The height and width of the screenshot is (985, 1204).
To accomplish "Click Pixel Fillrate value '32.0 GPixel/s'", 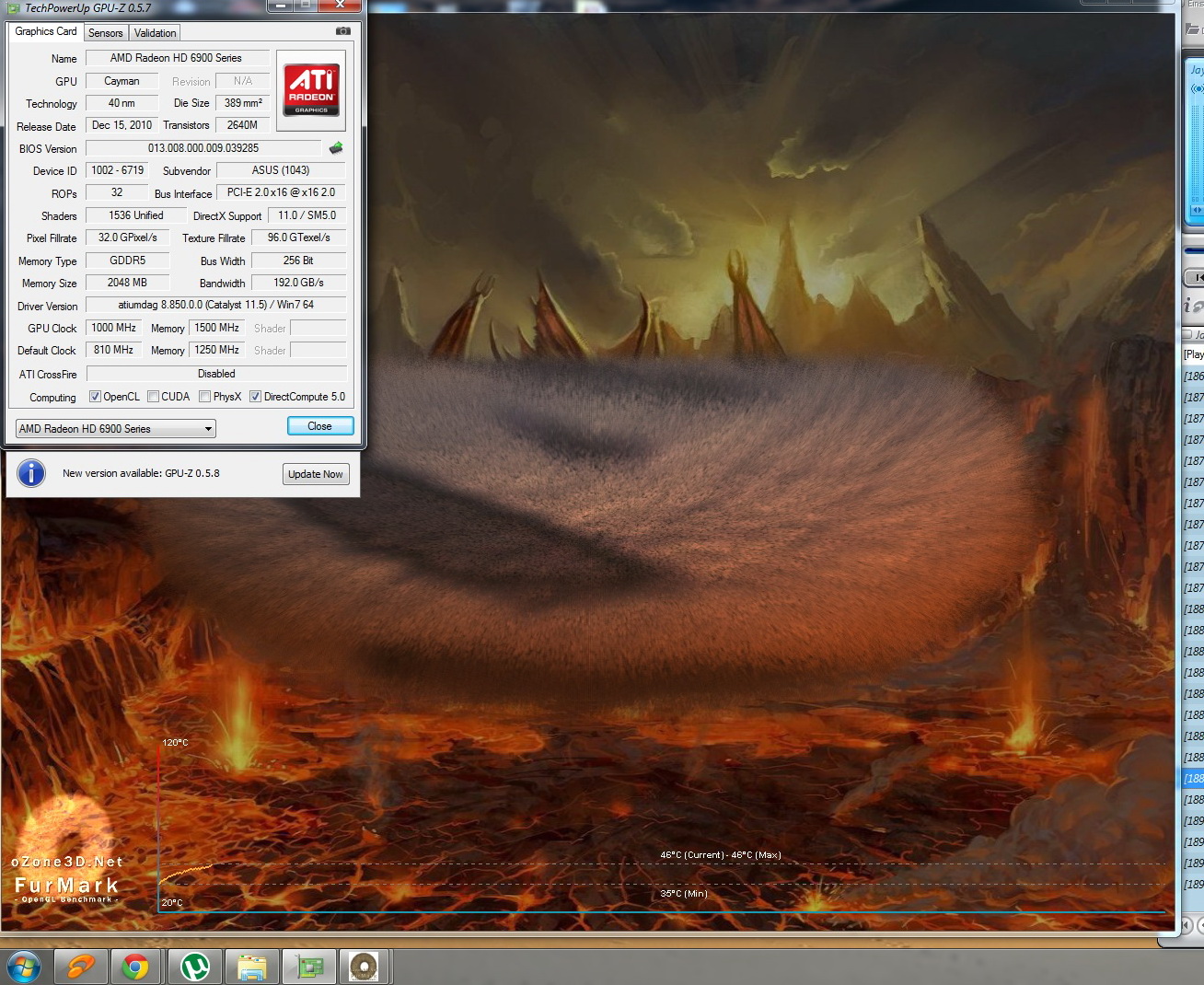I will (128, 238).
